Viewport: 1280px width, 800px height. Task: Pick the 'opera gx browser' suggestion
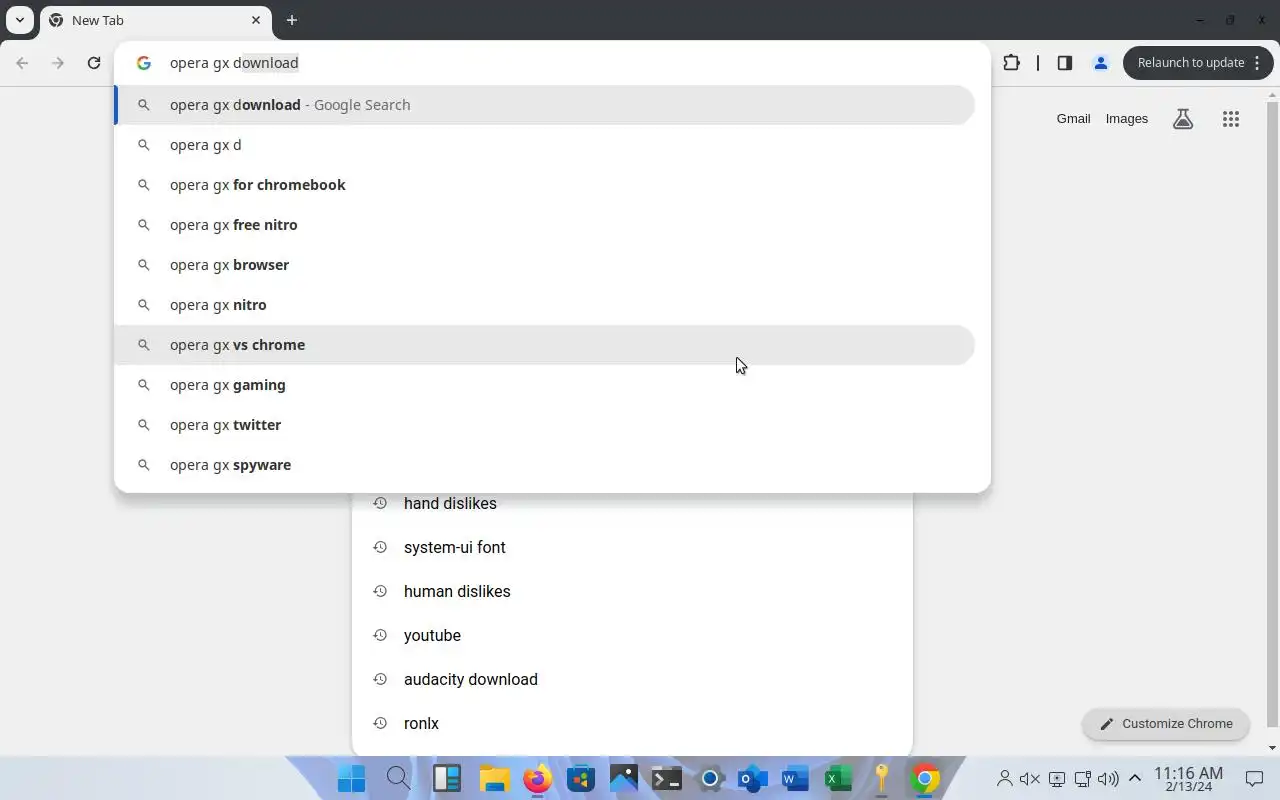pyautogui.click(x=545, y=265)
